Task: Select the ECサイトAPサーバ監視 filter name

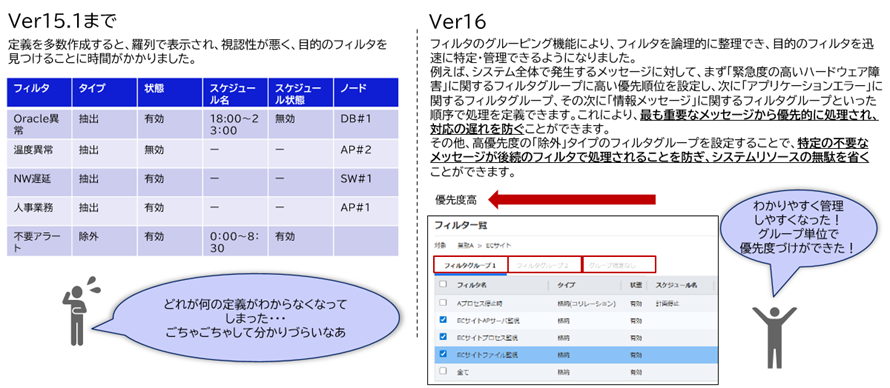Action: [x=488, y=320]
